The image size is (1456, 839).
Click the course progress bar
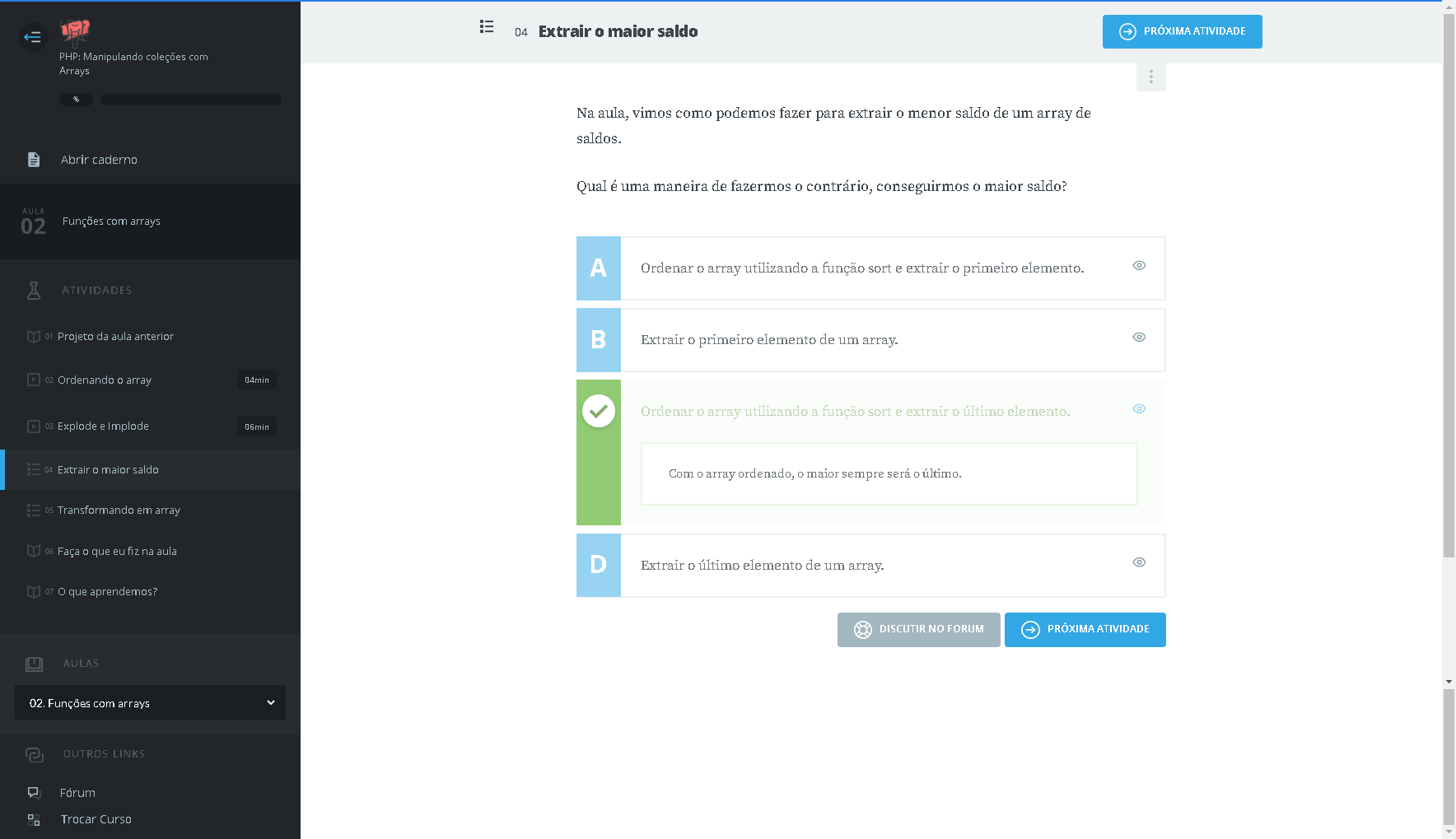pyautogui.click(x=191, y=100)
